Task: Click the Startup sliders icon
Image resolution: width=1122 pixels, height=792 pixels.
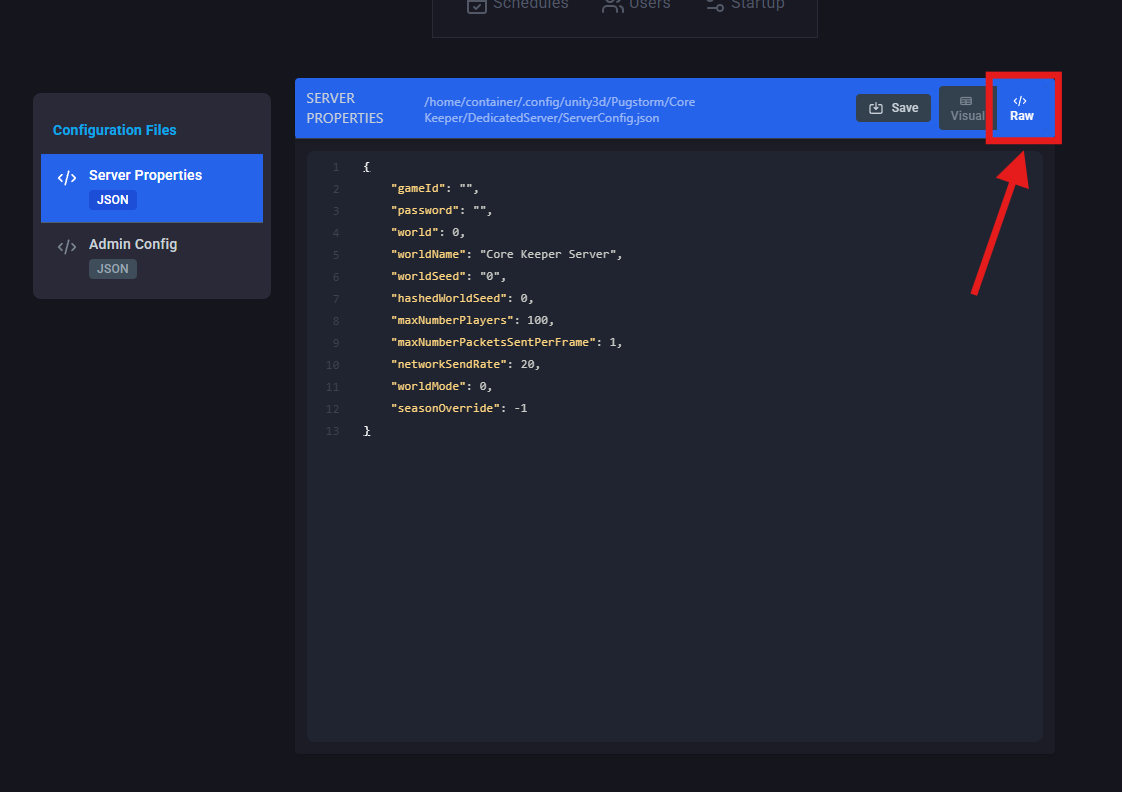Action: (x=715, y=6)
